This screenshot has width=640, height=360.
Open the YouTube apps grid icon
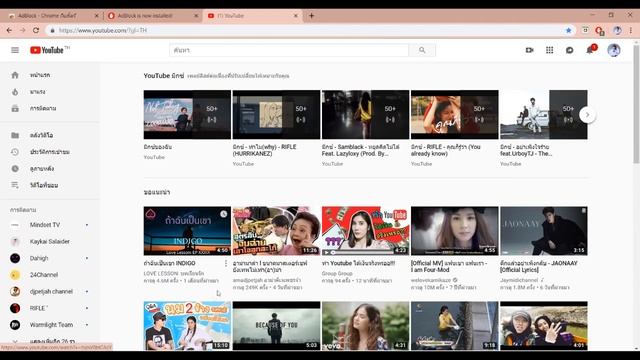coord(549,50)
